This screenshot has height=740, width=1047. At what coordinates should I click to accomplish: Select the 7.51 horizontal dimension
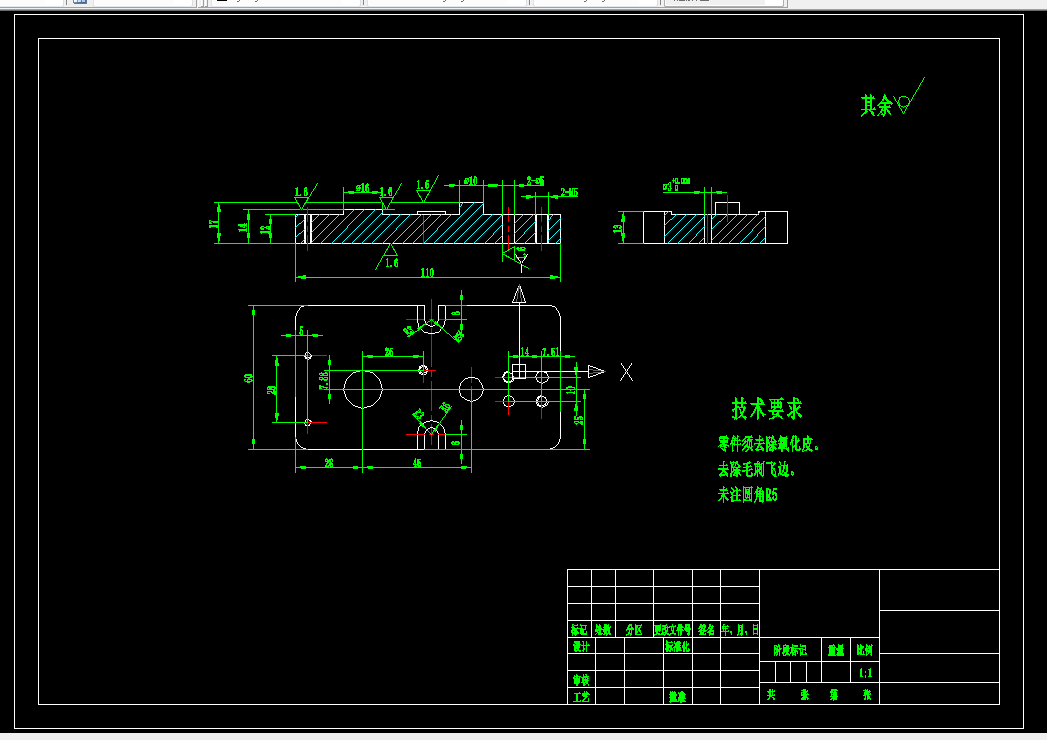551,351
